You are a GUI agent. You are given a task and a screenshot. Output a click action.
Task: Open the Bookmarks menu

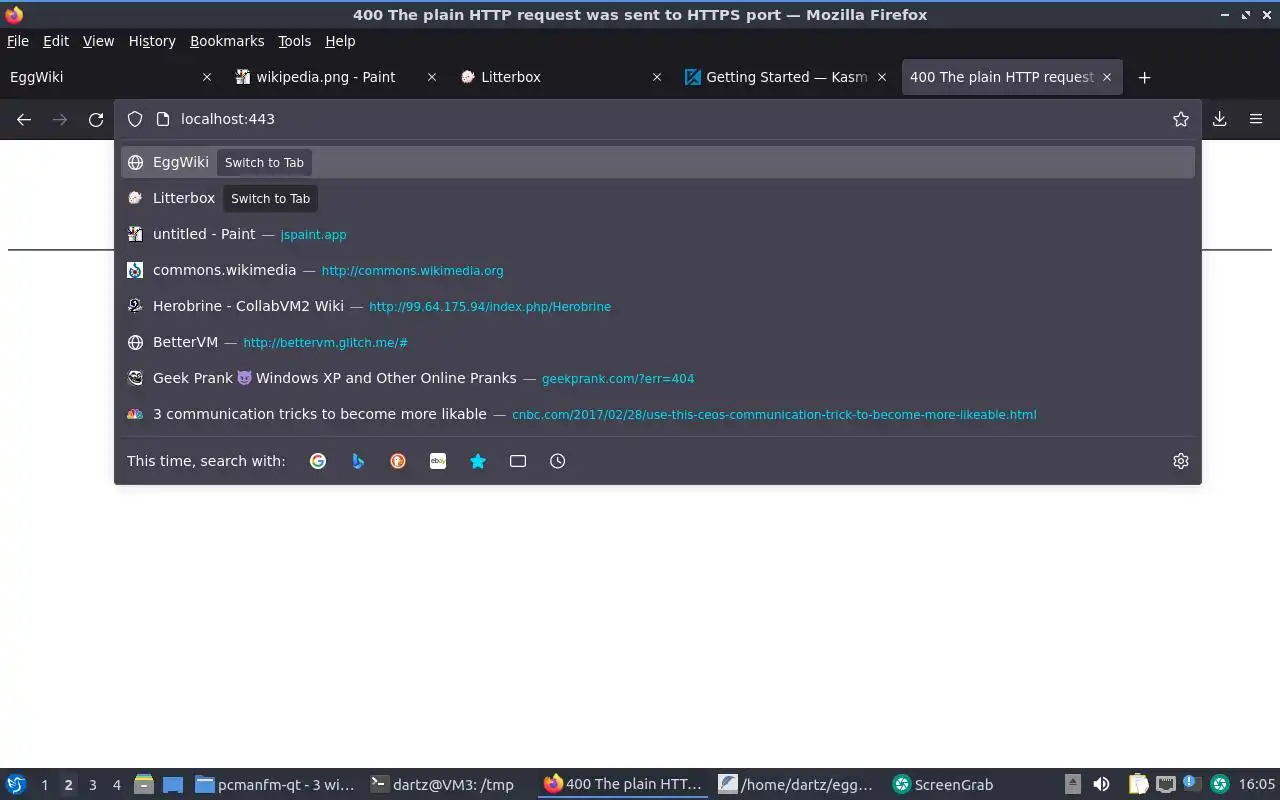click(x=227, y=41)
